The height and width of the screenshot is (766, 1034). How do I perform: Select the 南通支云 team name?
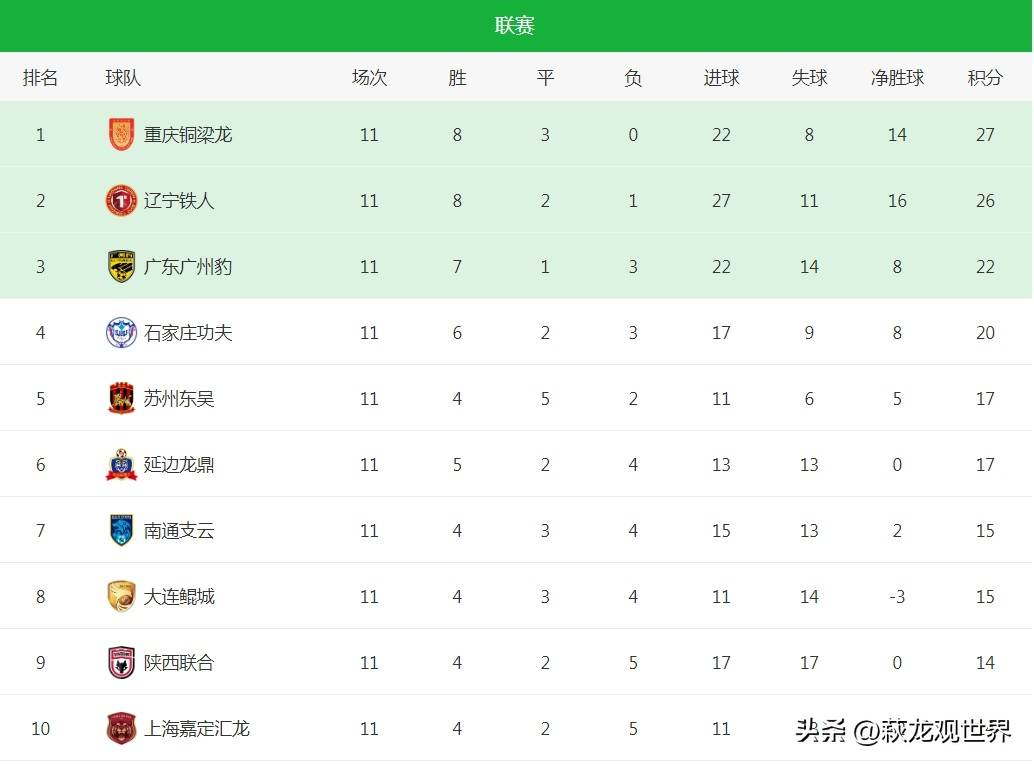click(x=179, y=530)
